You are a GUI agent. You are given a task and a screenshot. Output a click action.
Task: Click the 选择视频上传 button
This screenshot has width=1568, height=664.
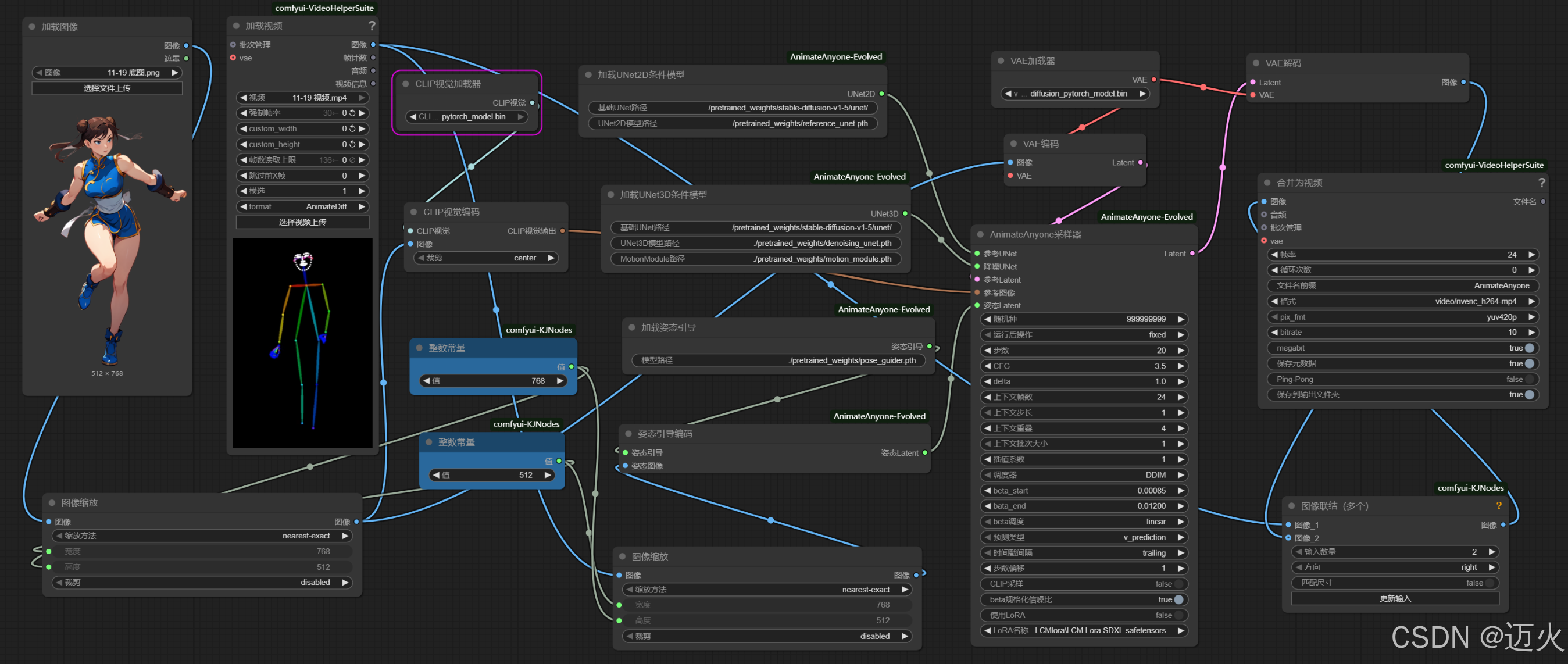coord(302,222)
